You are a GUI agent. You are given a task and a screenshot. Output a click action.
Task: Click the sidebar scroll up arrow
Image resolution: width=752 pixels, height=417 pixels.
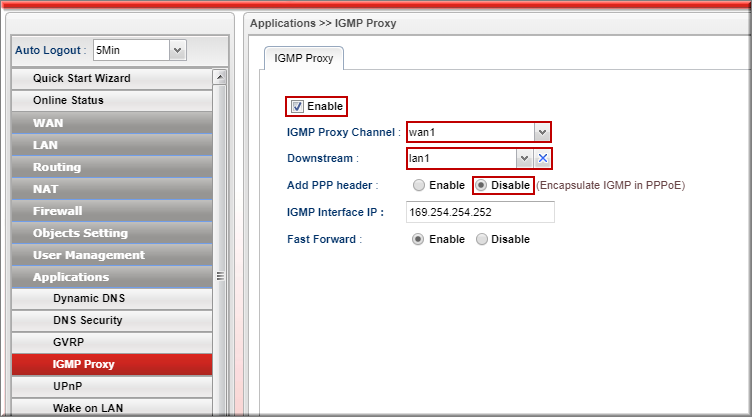click(x=220, y=78)
